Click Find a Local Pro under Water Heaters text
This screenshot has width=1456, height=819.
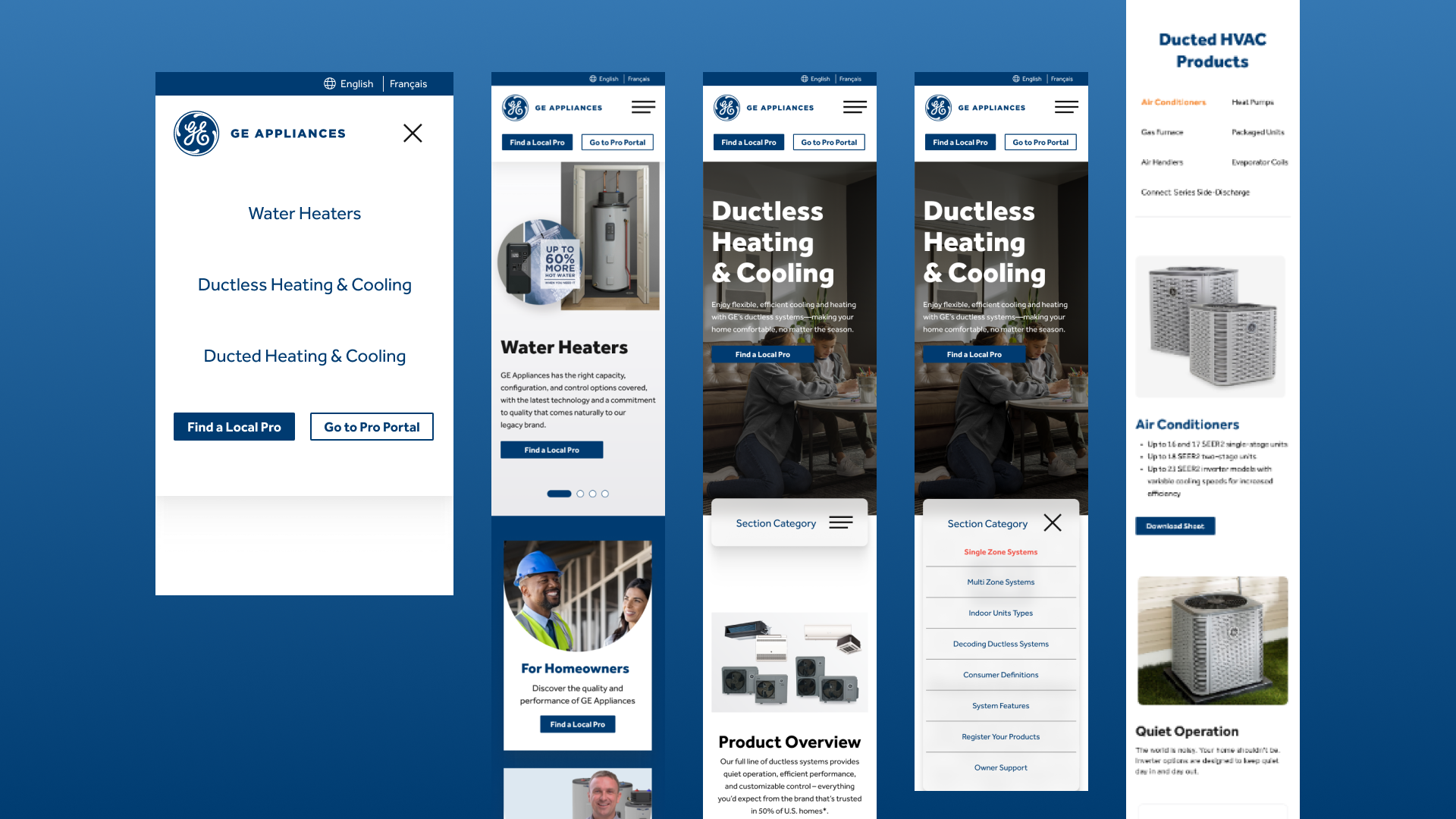[x=551, y=450]
